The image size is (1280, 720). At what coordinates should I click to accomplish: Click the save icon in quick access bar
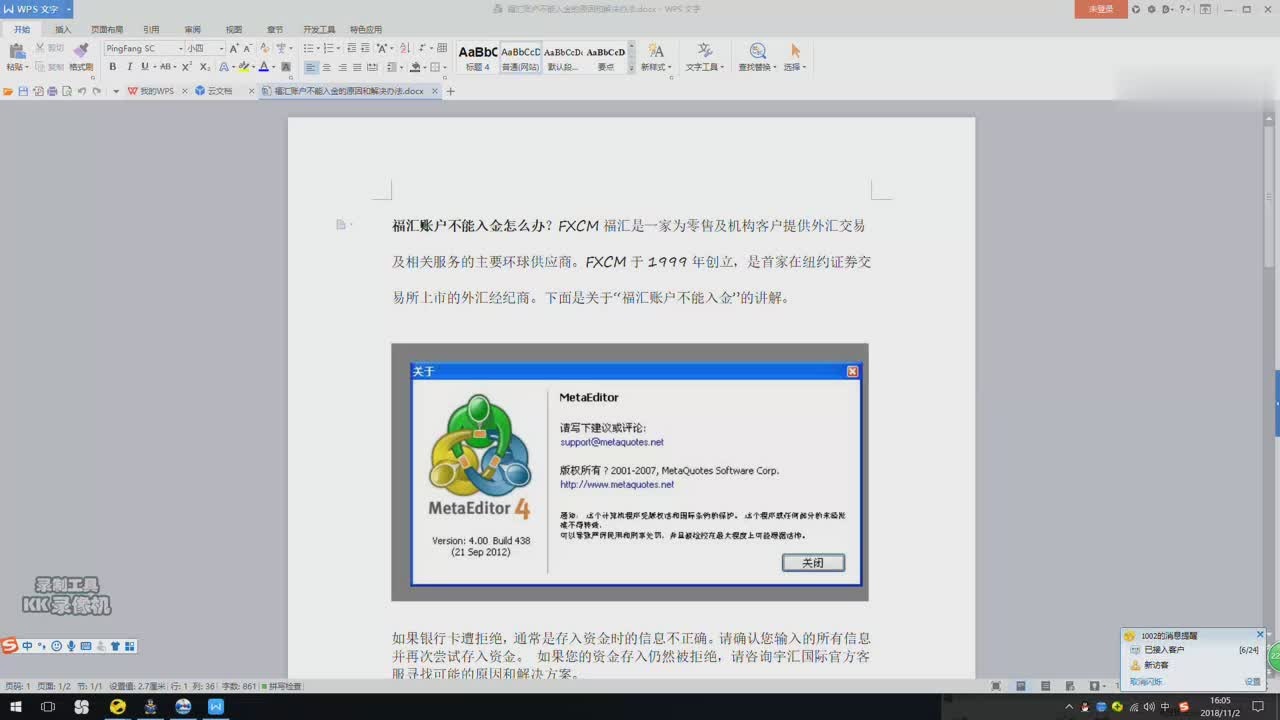23,91
